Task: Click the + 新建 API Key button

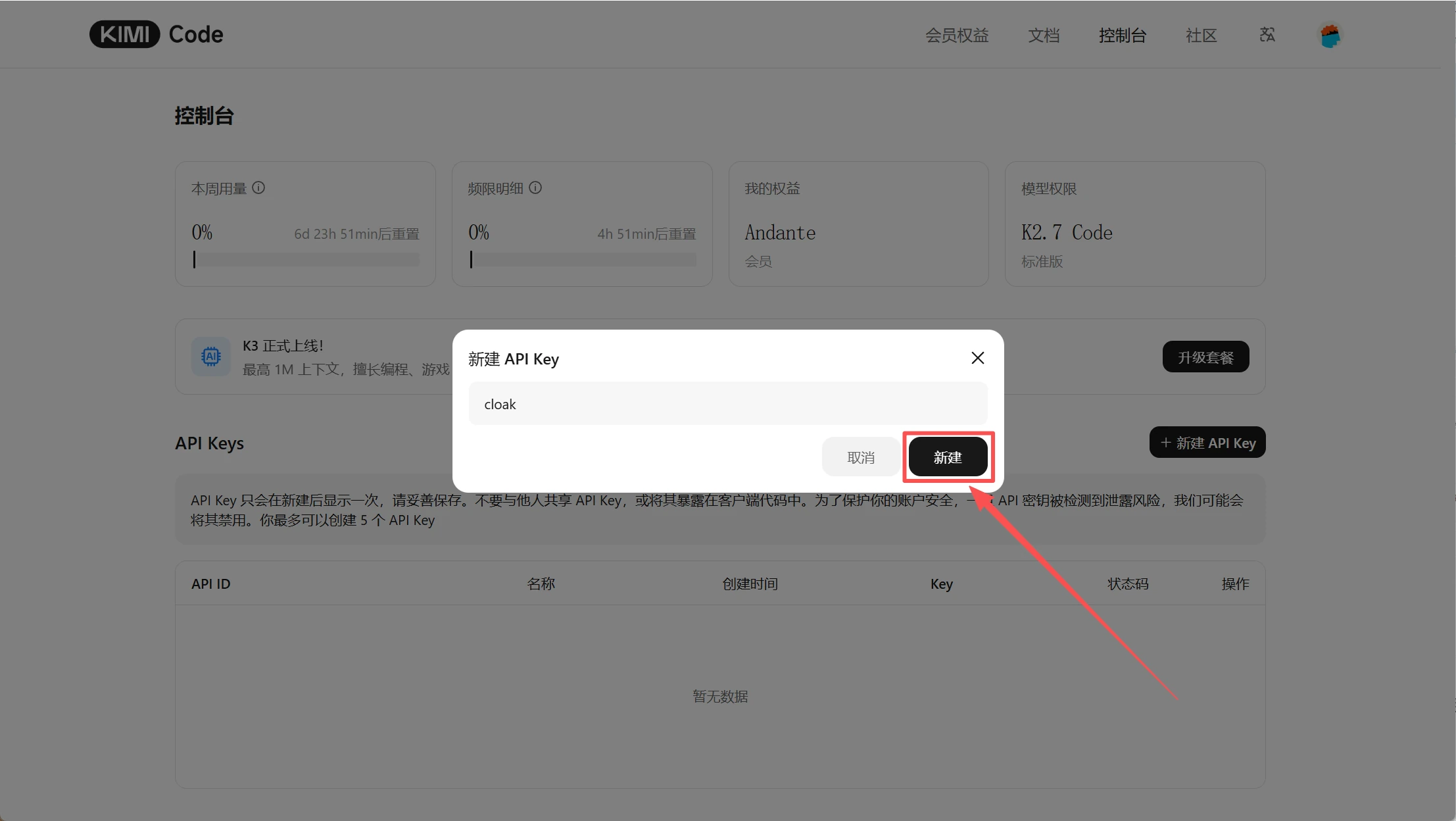Action: click(x=1207, y=443)
